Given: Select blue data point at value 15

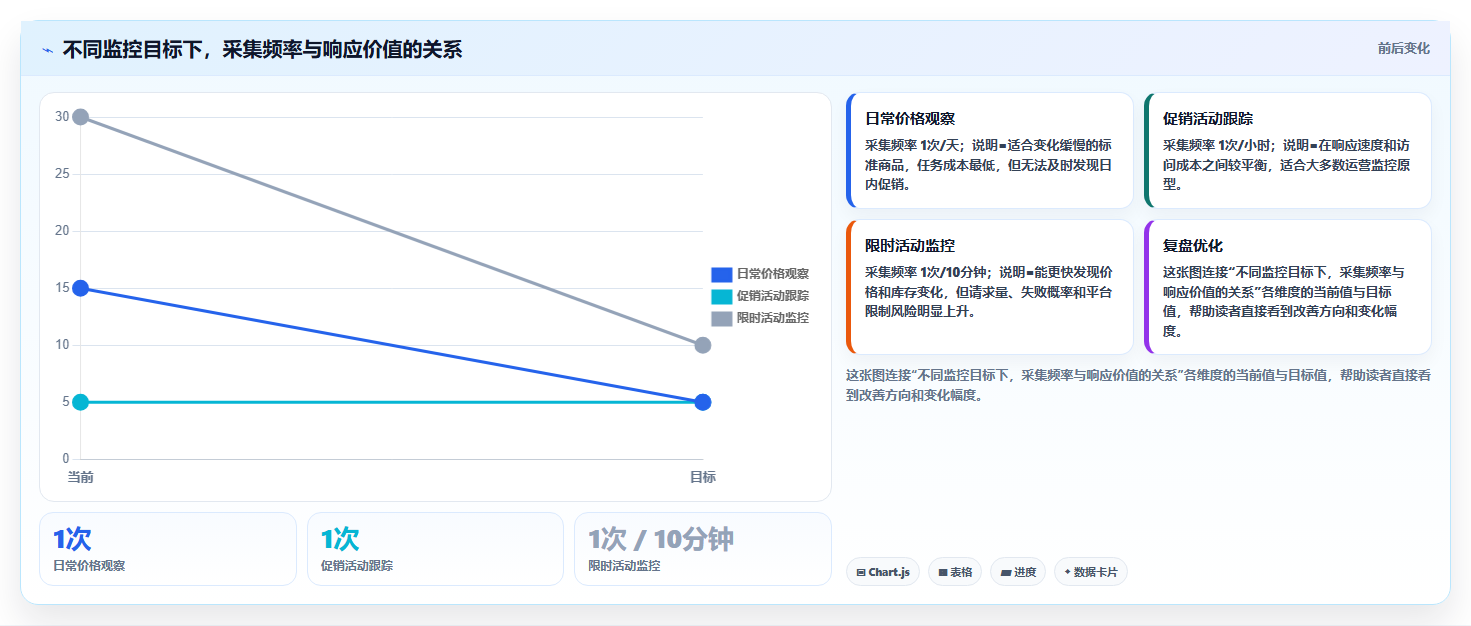Looking at the screenshot, I should tap(81, 288).
